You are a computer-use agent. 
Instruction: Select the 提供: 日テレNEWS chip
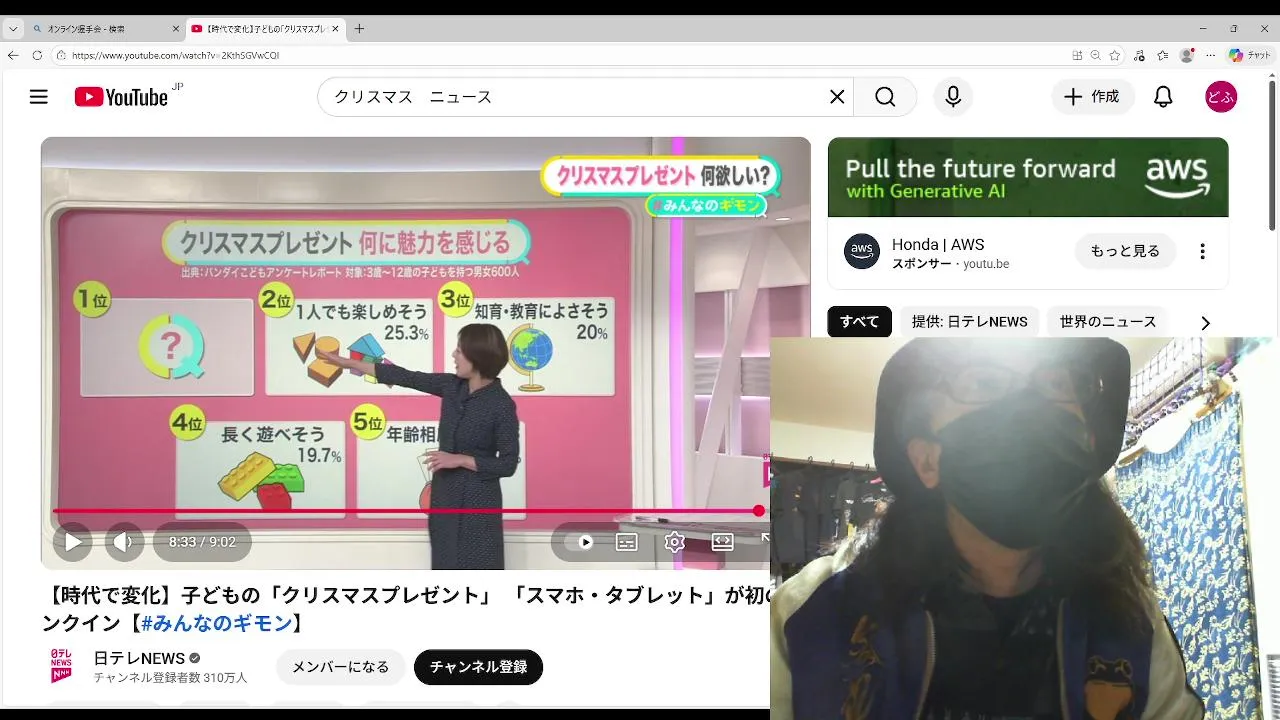pyautogui.click(x=969, y=322)
